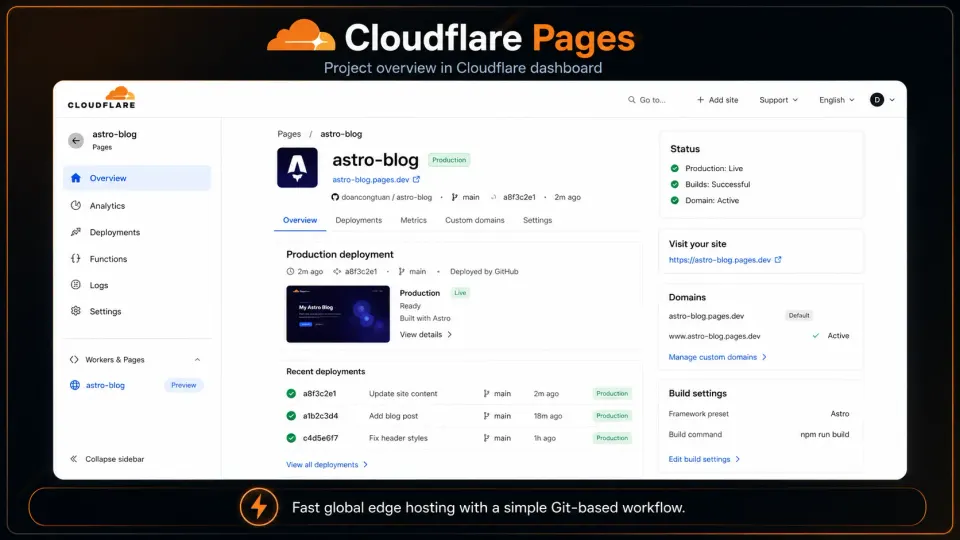Click the green check beside Builds: Successful

[x=675, y=184]
